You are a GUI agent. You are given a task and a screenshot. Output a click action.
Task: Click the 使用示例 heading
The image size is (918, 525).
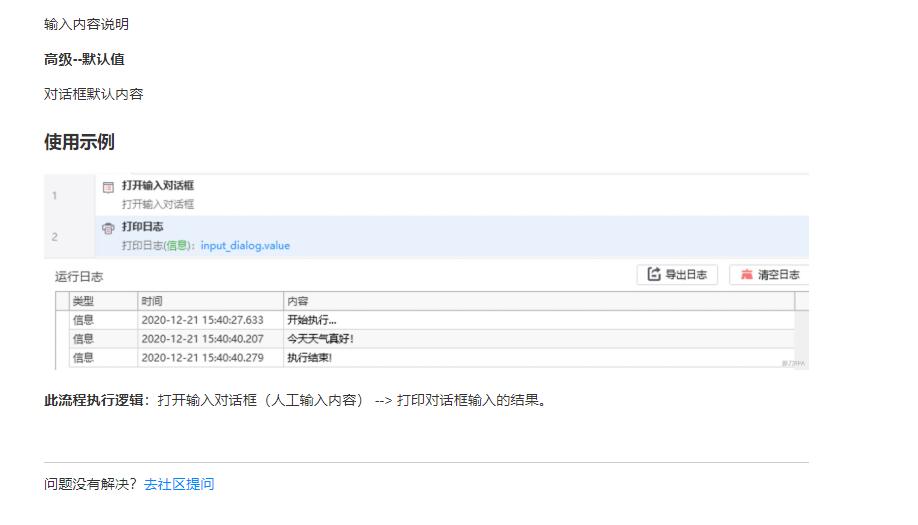tap(79, 142)
